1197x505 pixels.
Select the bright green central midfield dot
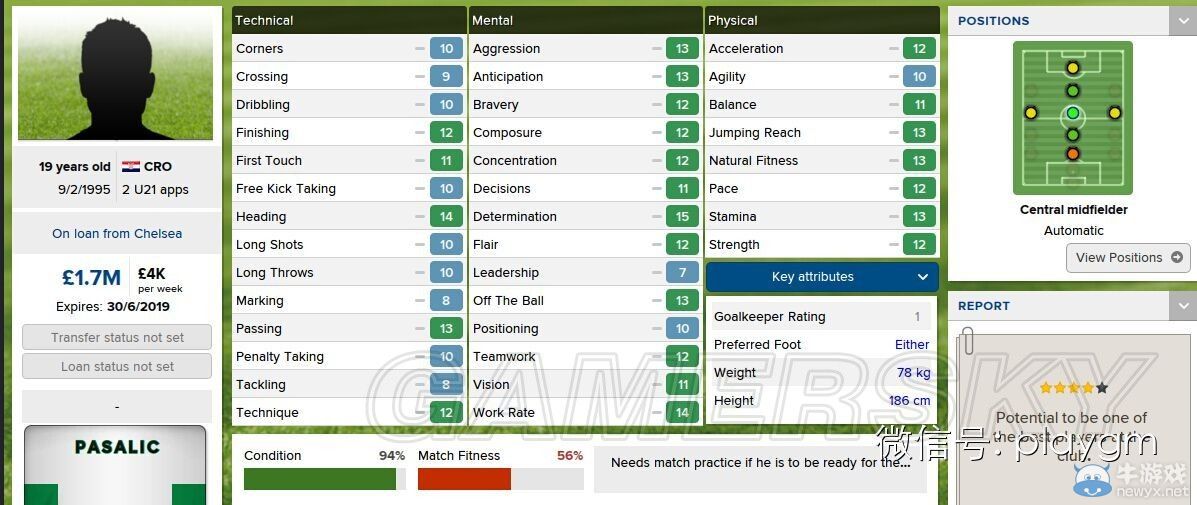pyautogui.click(x=1073, y=114)
